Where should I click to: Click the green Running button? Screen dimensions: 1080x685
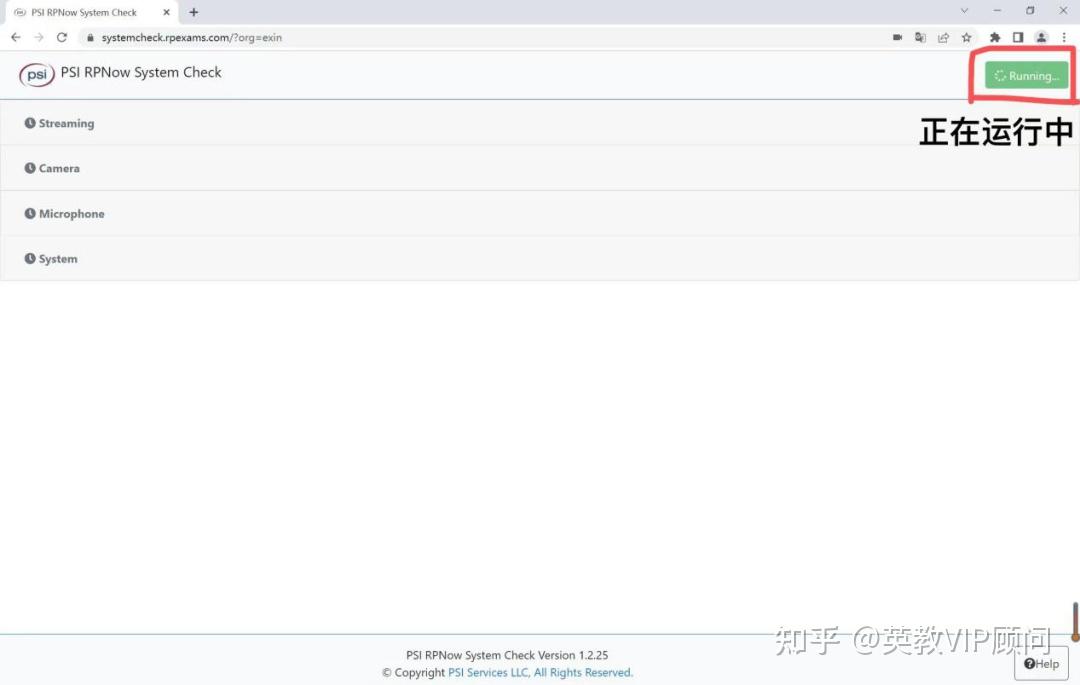point(1025,75)
